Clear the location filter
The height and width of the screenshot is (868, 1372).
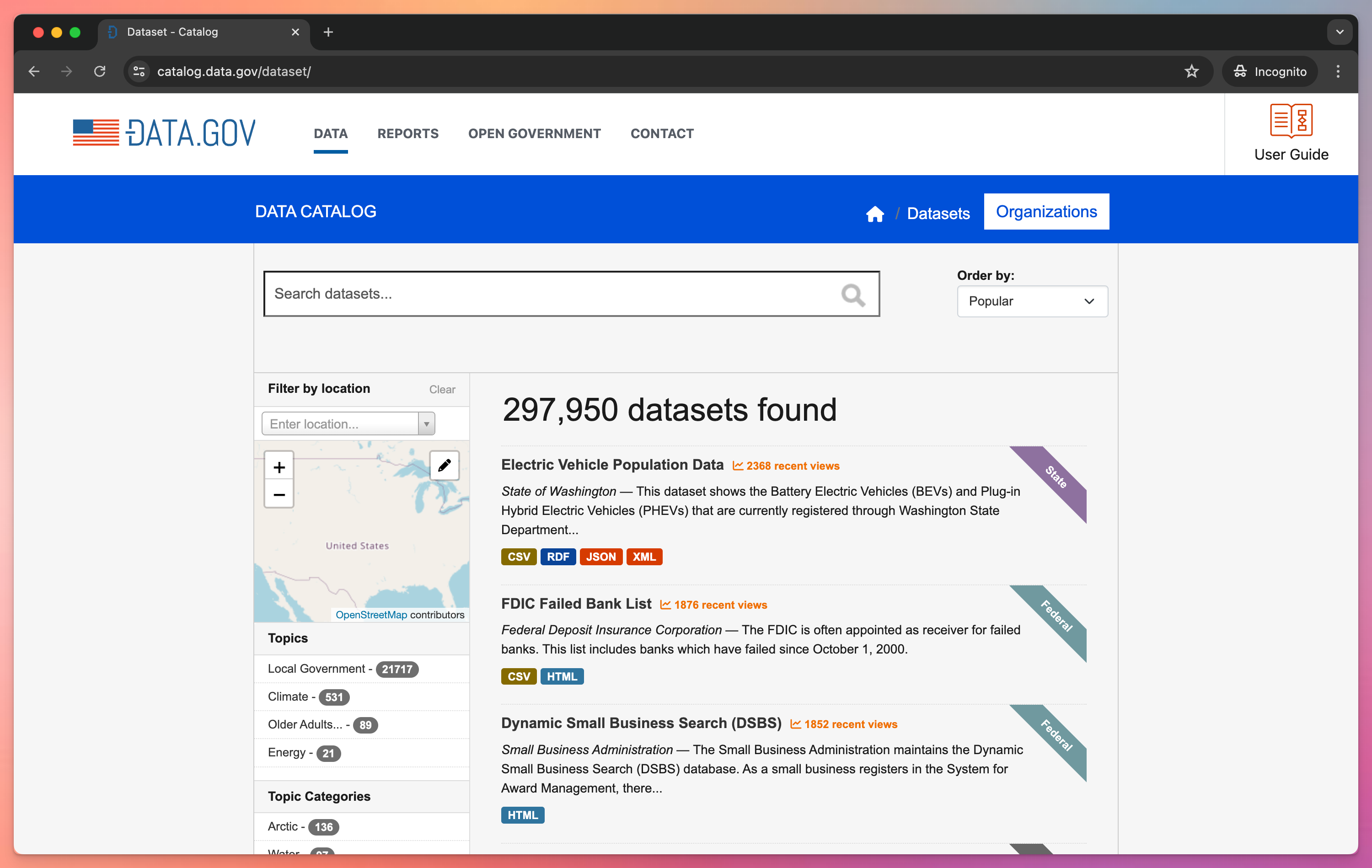pos(442,389)
